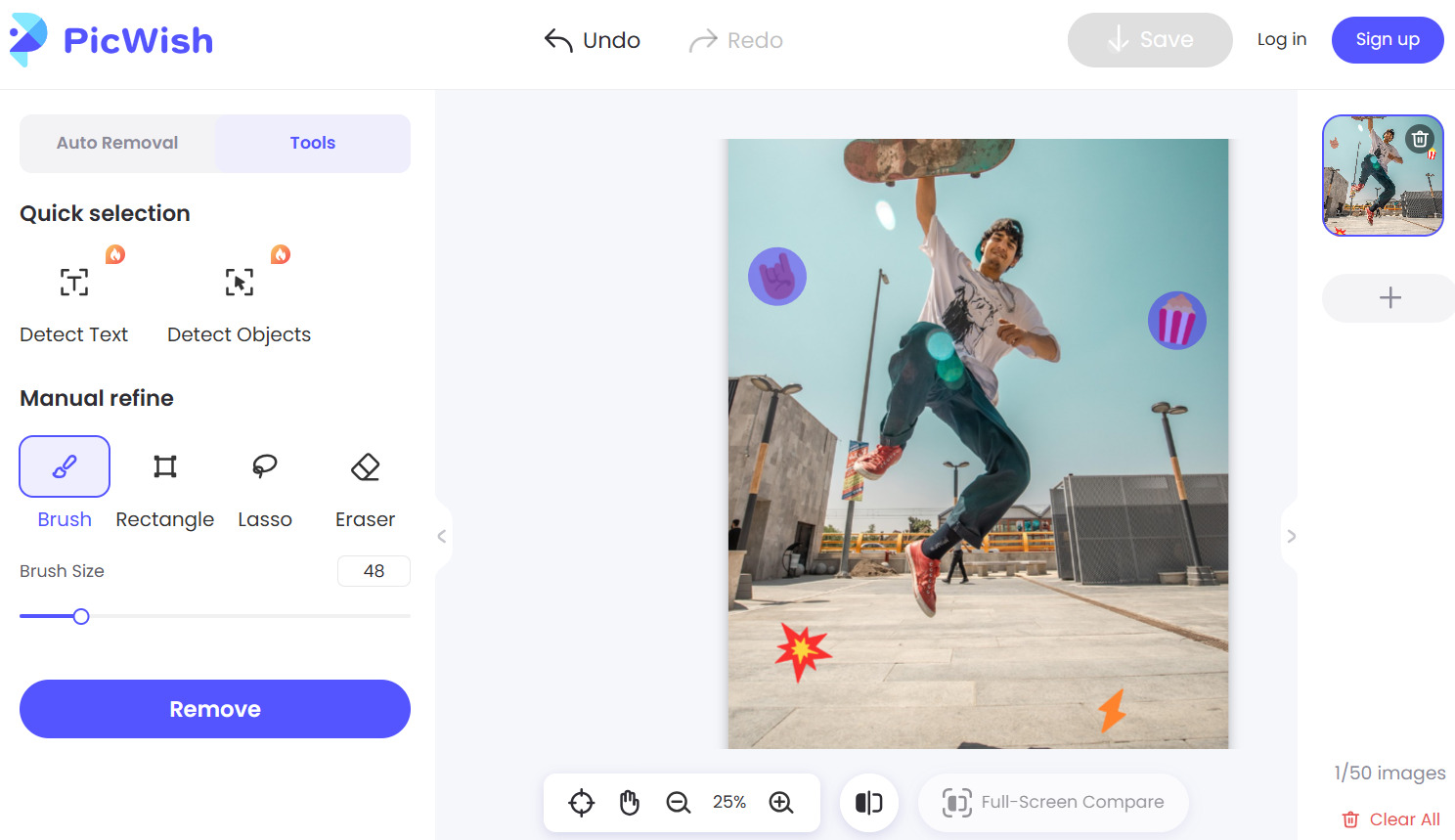The image size is (1455, 840).
Task: Zoom in on the canvas
Action: pos(781,802)
